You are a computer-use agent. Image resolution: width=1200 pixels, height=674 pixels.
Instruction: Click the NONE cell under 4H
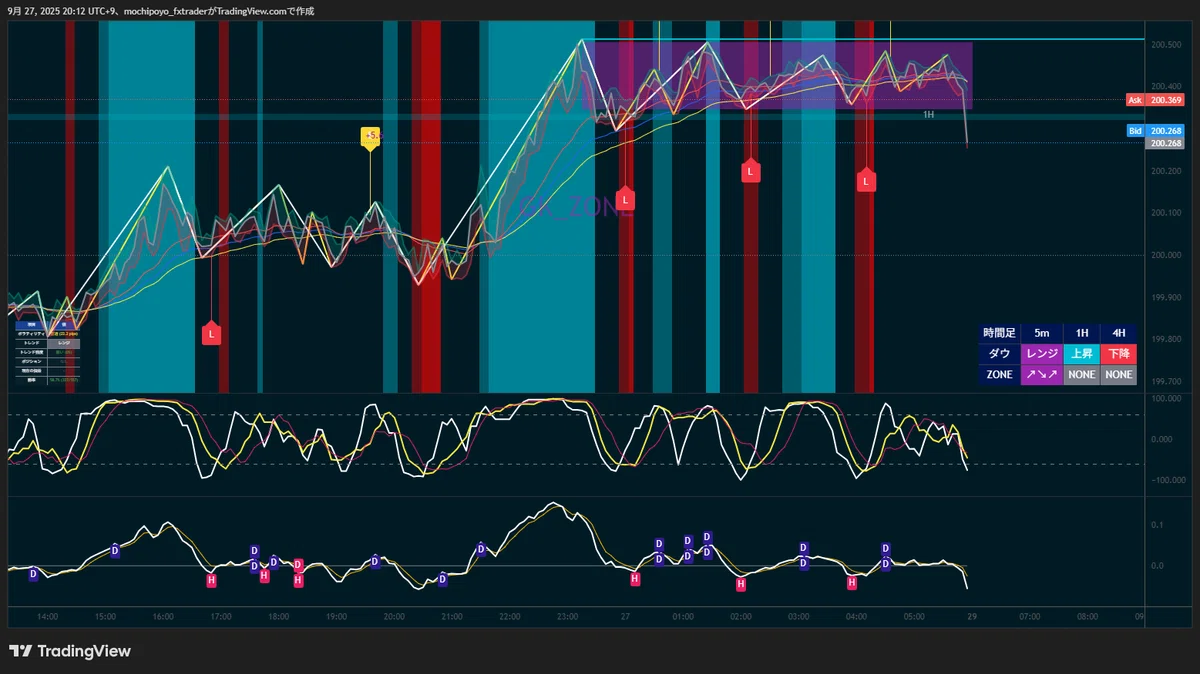[1118, 375]
